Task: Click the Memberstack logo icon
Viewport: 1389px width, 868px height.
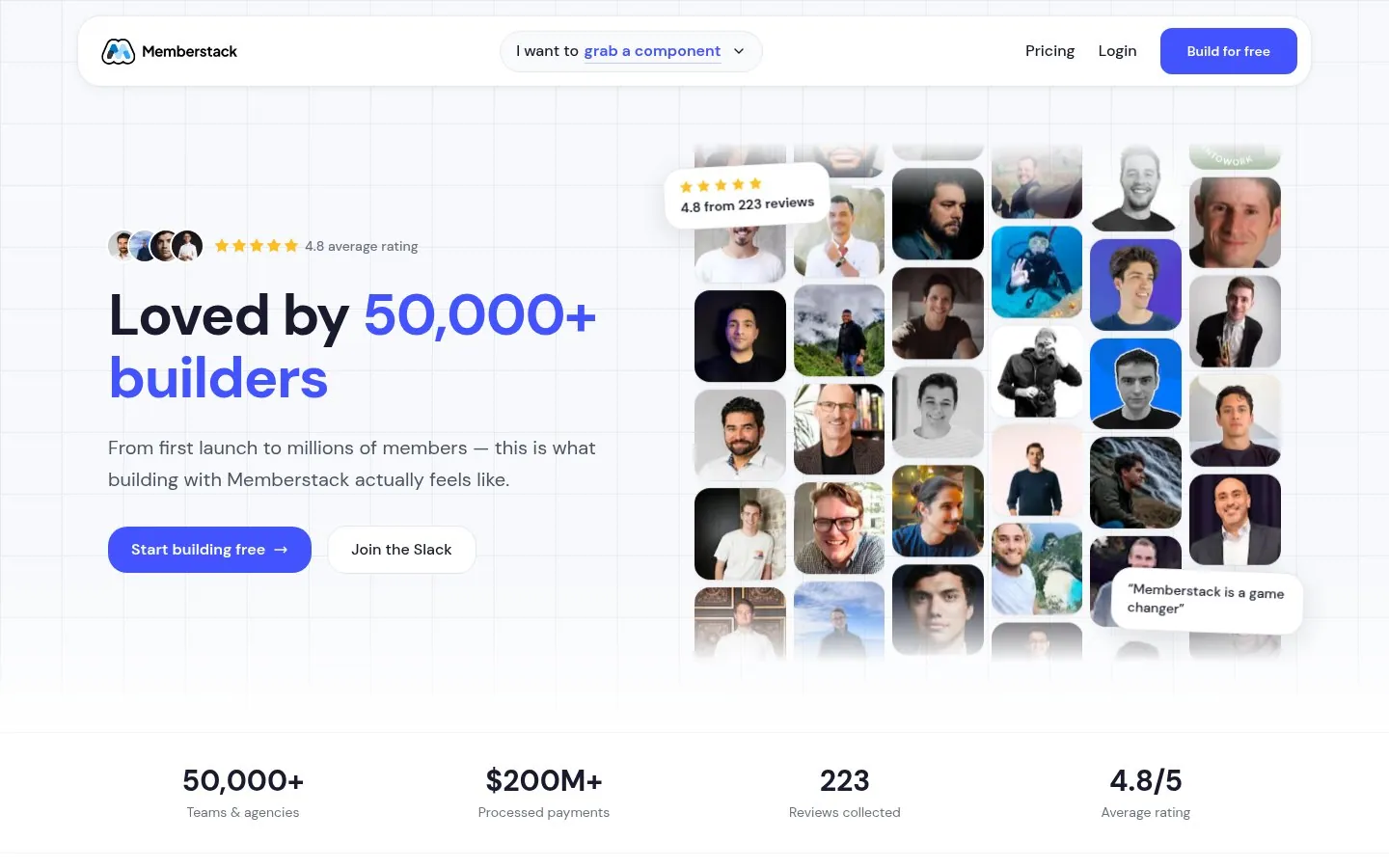Action: click(x=118, y=51)
